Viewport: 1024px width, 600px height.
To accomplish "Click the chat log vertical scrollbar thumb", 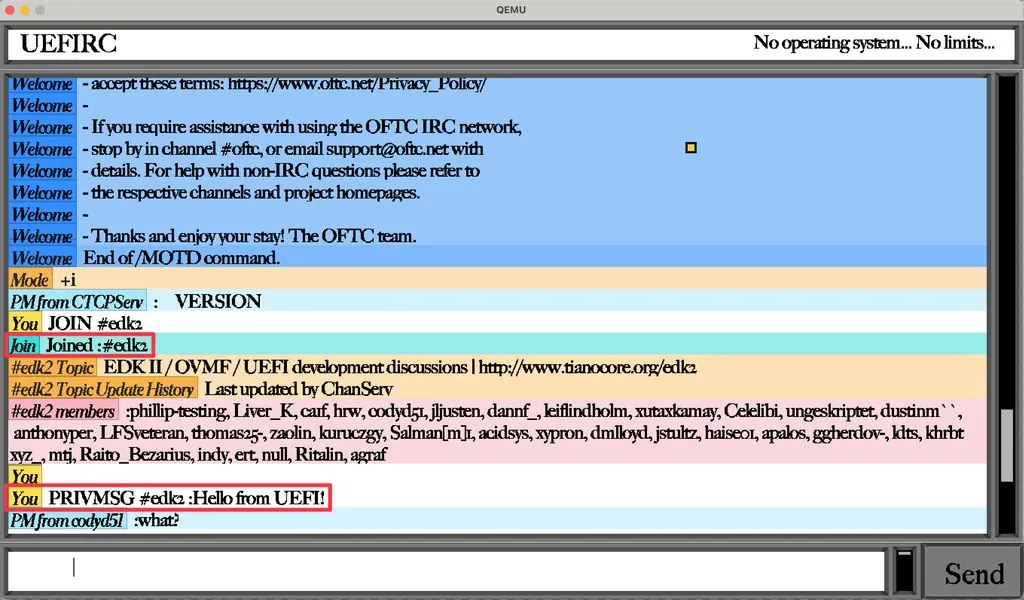I will (1005, 445).
